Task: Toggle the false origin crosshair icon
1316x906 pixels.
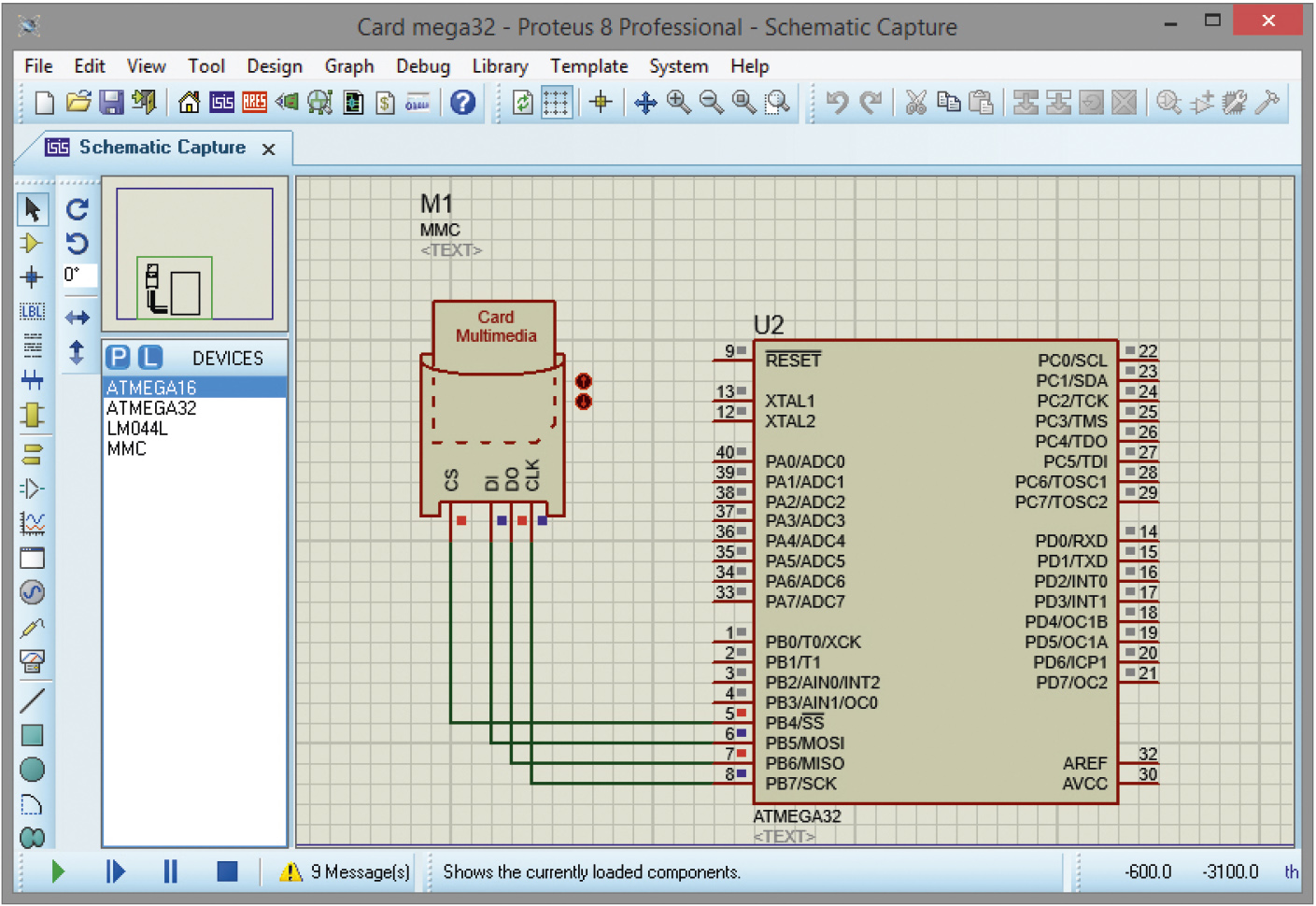Action: [601, 102]
